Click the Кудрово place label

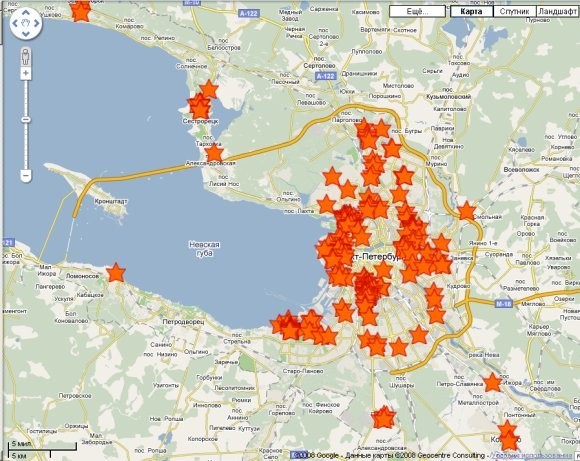(458, 286)
